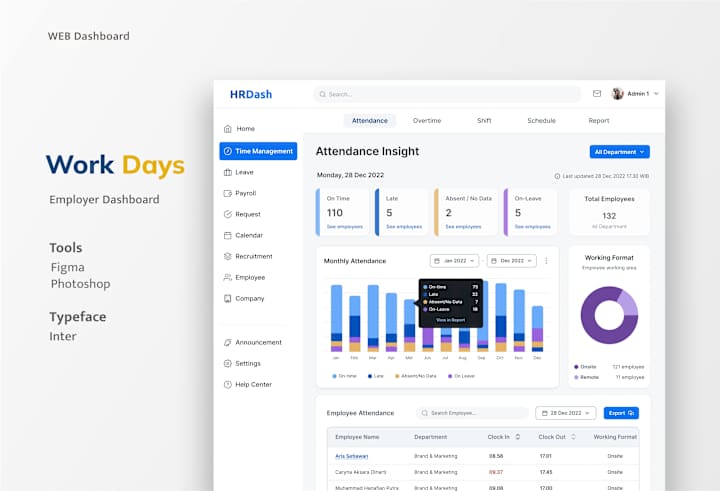The width and height of the screenshot is (720, 491).
Task: Click the Leave briefcase icon
Action: [227, 172]
